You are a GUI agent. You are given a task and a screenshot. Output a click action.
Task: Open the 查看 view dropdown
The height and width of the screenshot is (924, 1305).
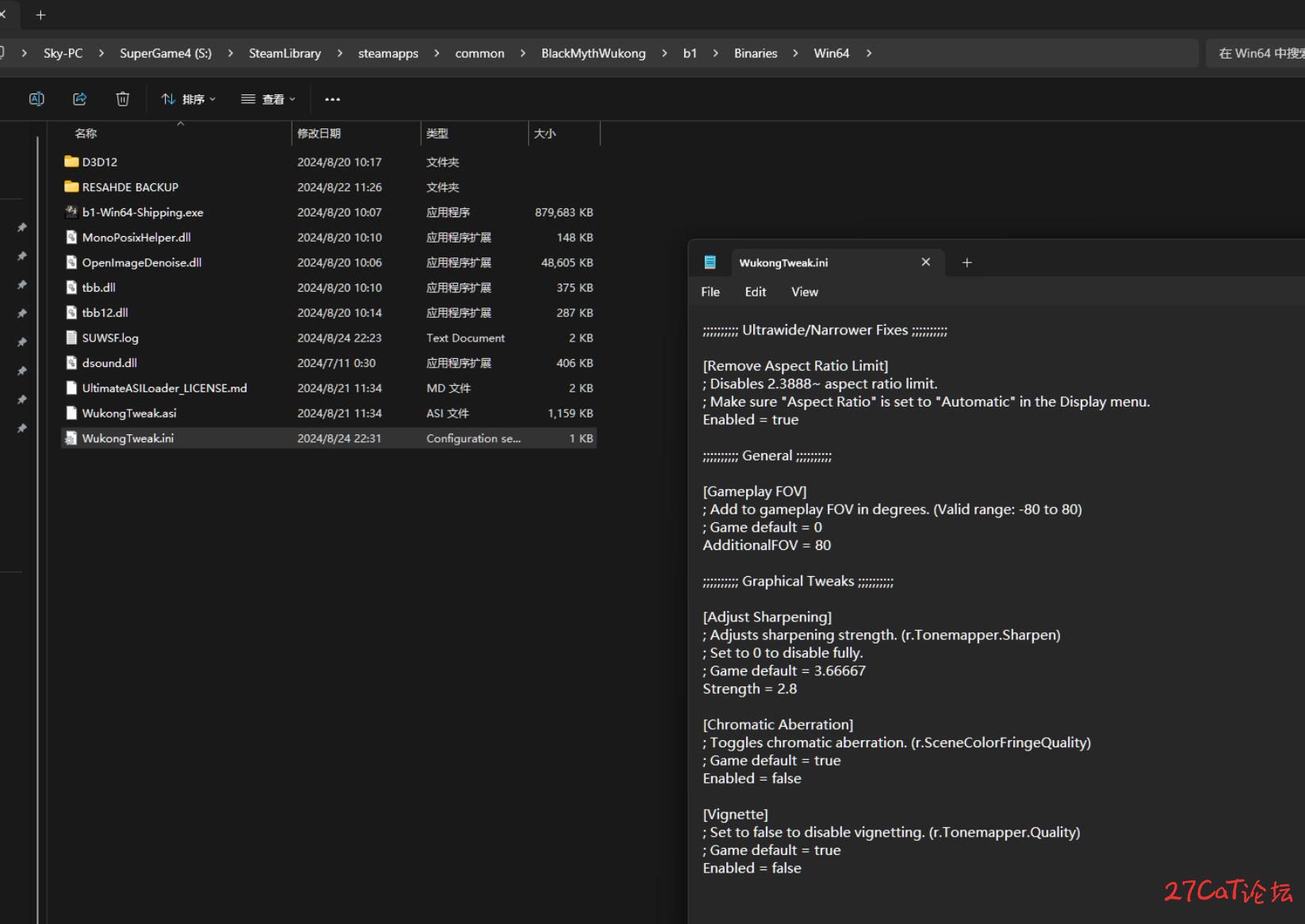268,99
